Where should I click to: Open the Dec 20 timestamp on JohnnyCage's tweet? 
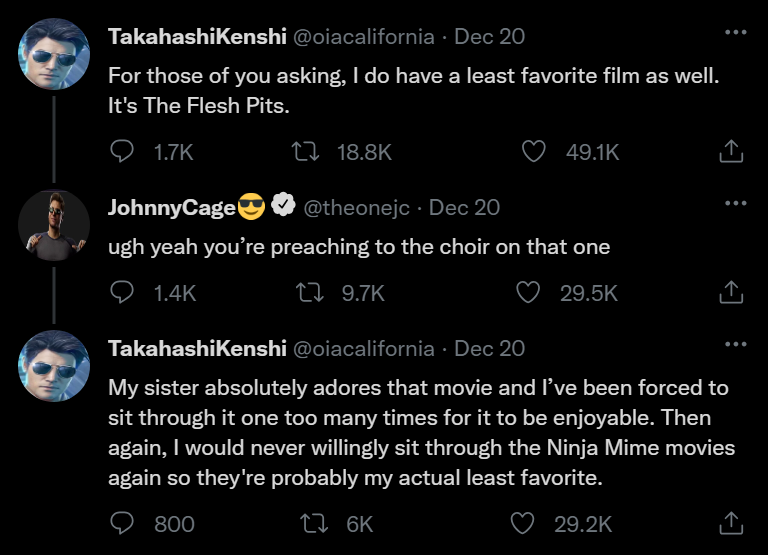tap(464, 208)
